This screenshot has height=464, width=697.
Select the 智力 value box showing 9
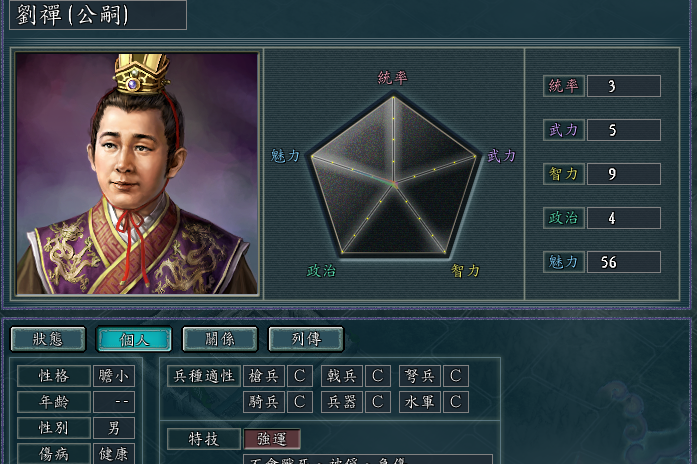point(624,174)
